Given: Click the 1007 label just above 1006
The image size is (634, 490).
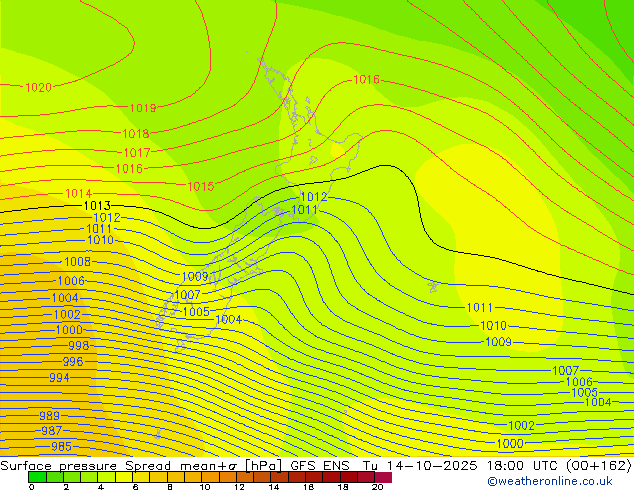Looking at the screenshot, I should [x=566, y=370].
